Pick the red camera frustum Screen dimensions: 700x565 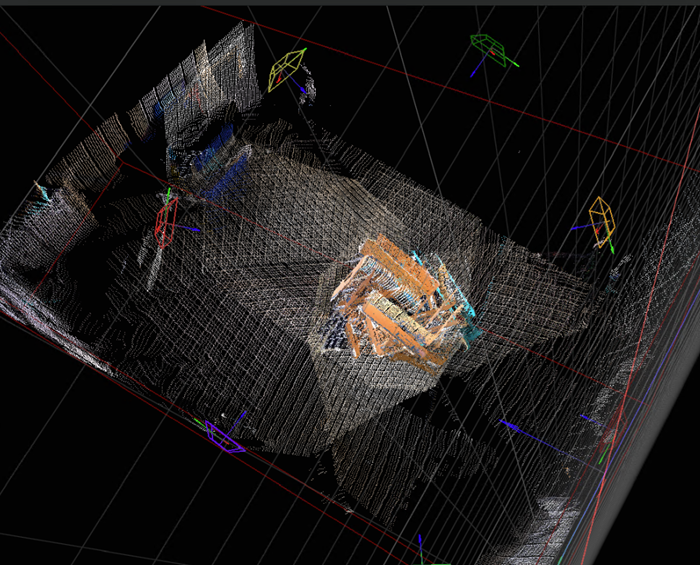166,221
